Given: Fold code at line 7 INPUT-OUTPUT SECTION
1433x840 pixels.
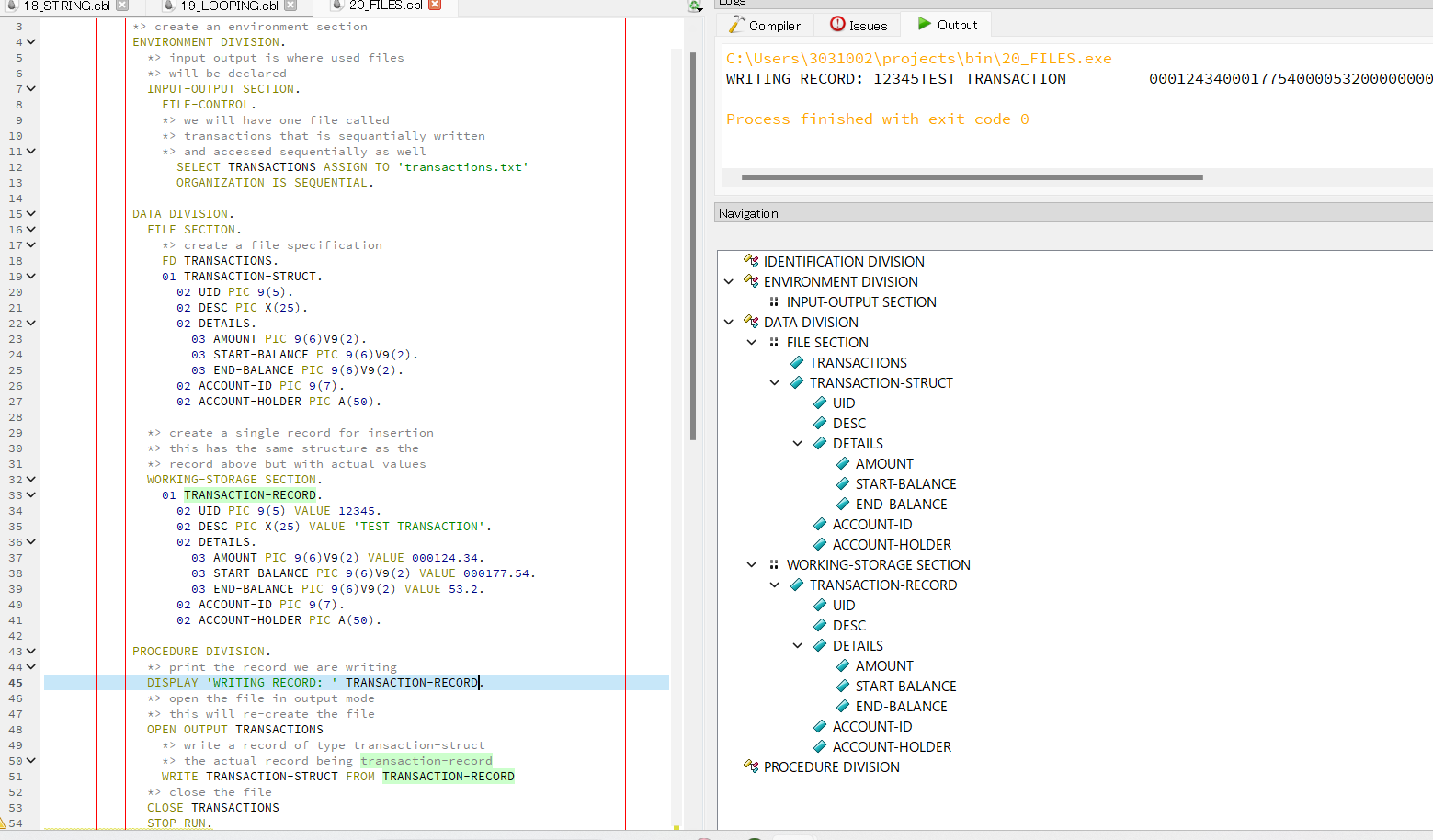Looking at the screenshot, I should click(31, 89).
